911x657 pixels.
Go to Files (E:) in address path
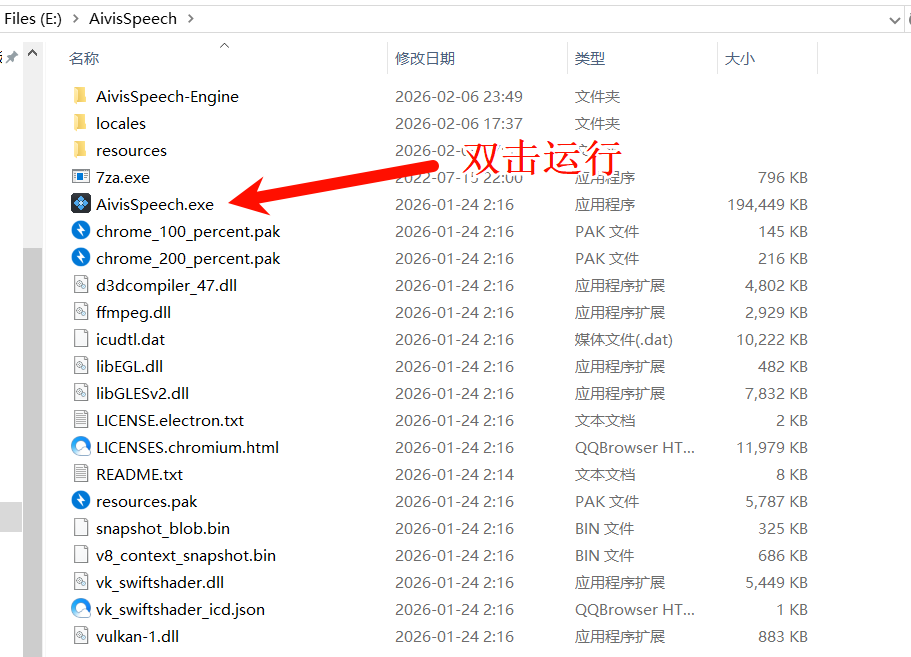click(33, 19)
